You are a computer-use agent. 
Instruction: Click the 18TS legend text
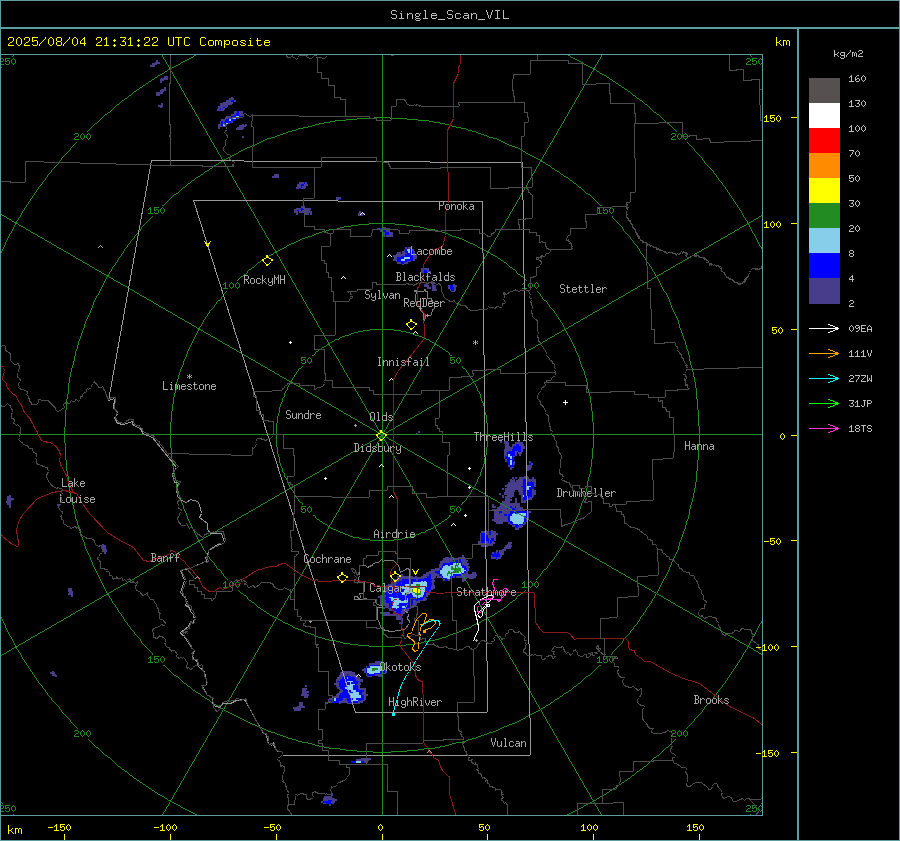tap(860, 429)
